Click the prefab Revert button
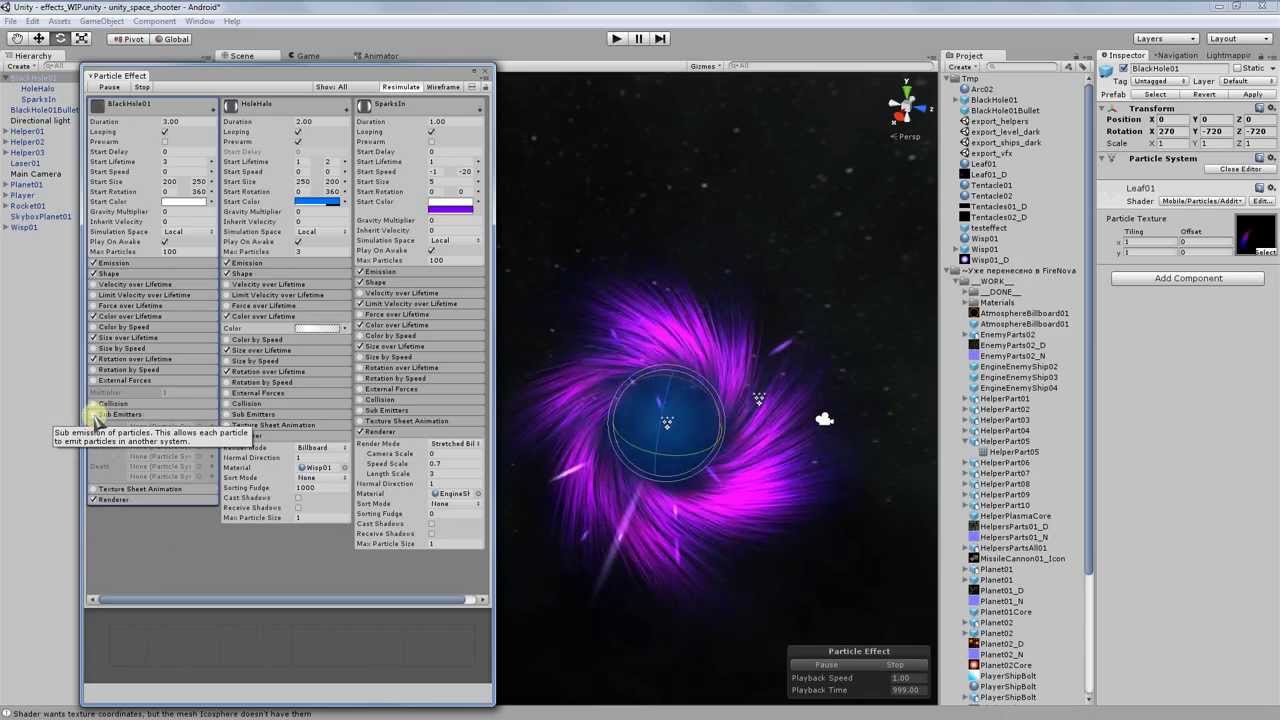Image resolution: width=1280 pixels, height=720 pixels. pyautogui.click(x=1204, y=94)
